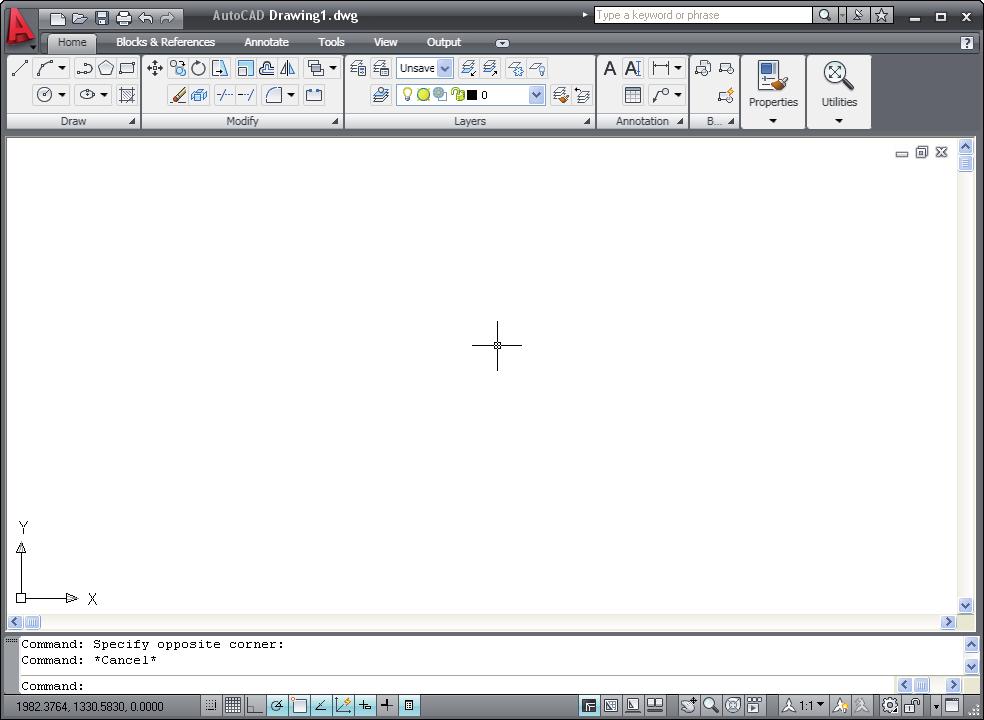The height and width of the screenshot is (720, 984).
Task: Toggle Ortho Mode in status bar
Action: click(254, 706)
